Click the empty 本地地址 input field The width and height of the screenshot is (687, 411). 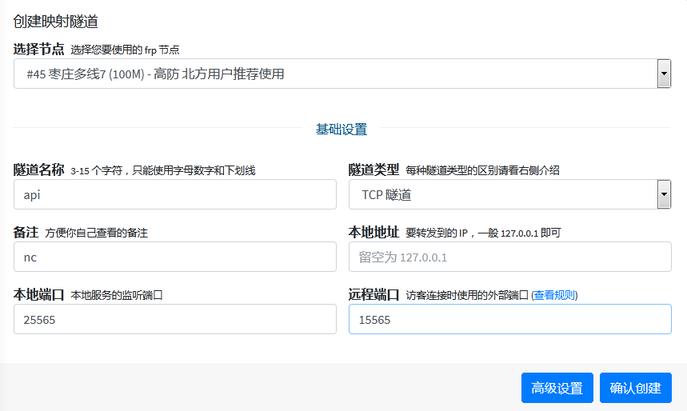pyautogui.click(x=509, y=257)
